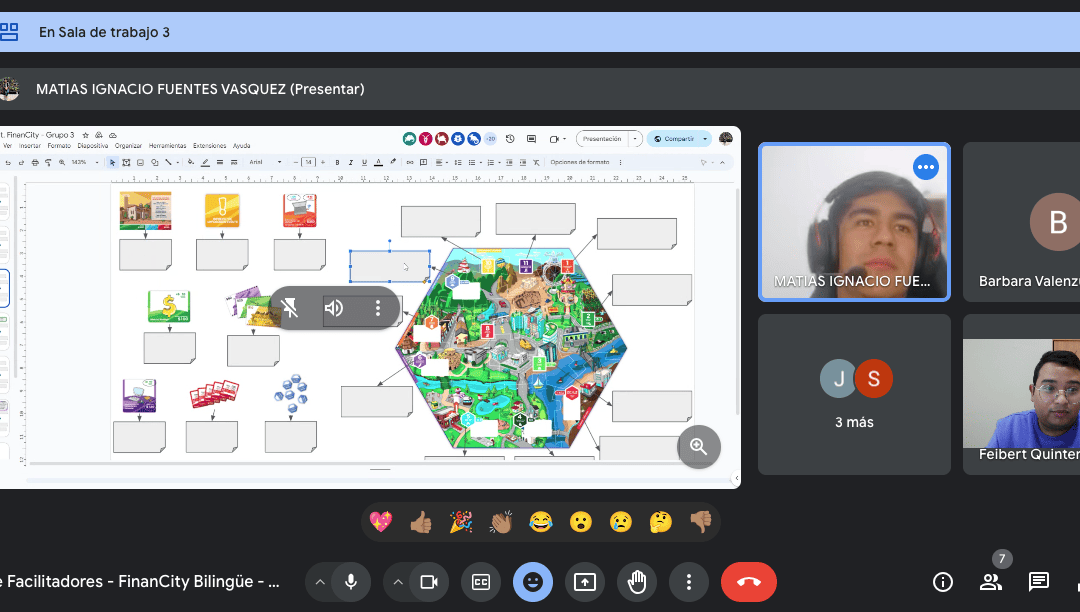
Task: Open the fill color bucket
Action: (191, 162)
